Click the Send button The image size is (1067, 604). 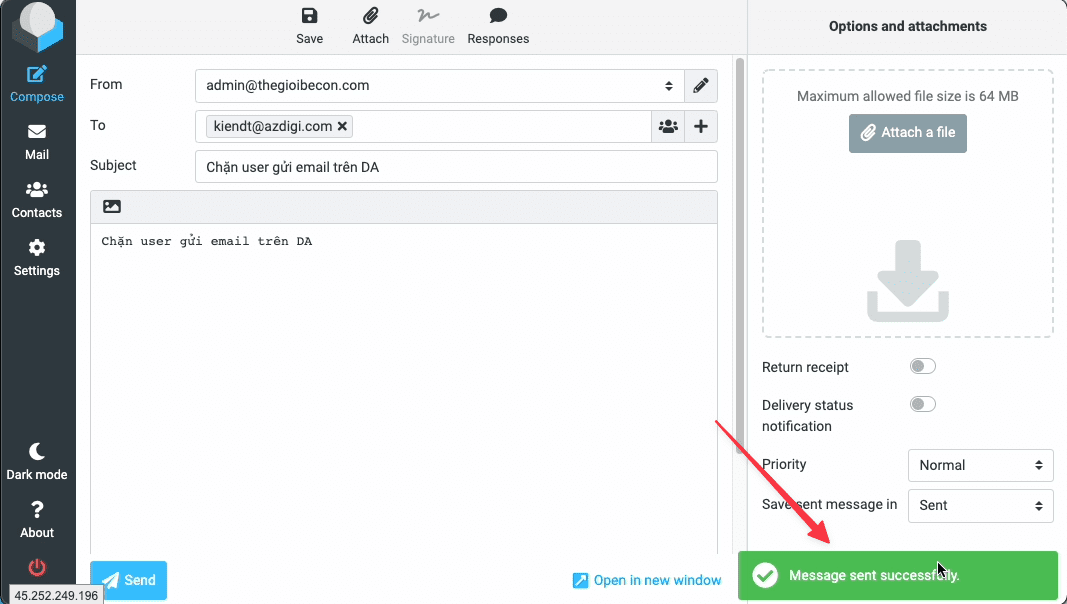pyautogui.click(x=128, y=580)
